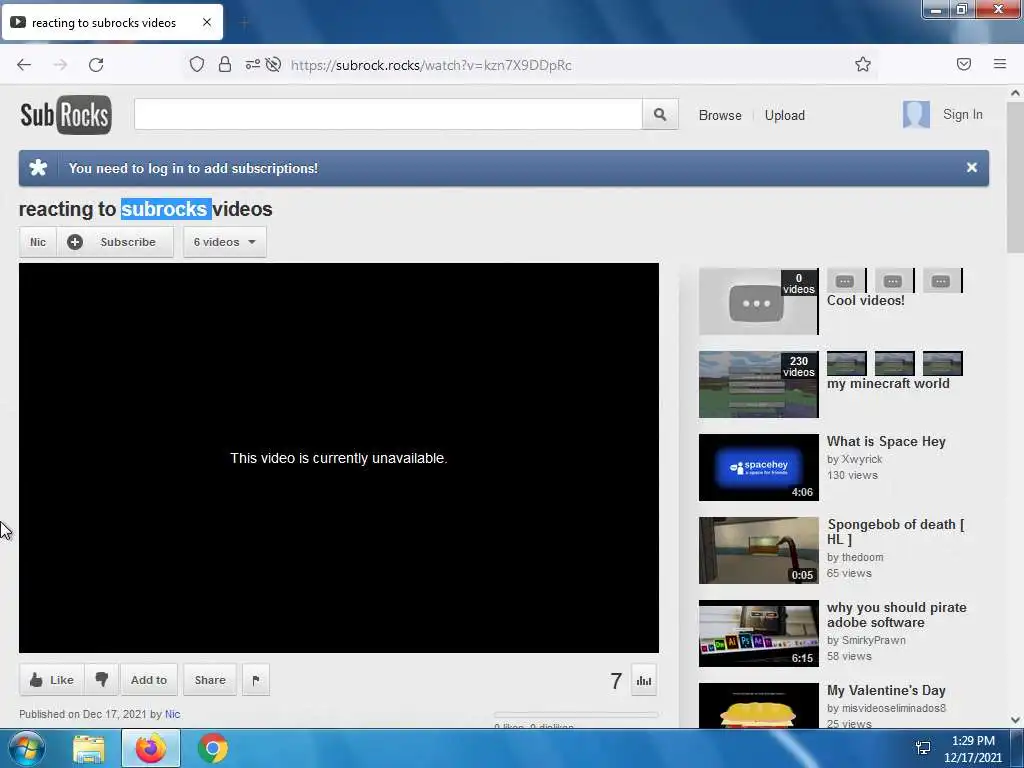1024x768 pixels.
Task: Click the Firefox back arrow
Action: pyautogui.click(x=24, y=65)
